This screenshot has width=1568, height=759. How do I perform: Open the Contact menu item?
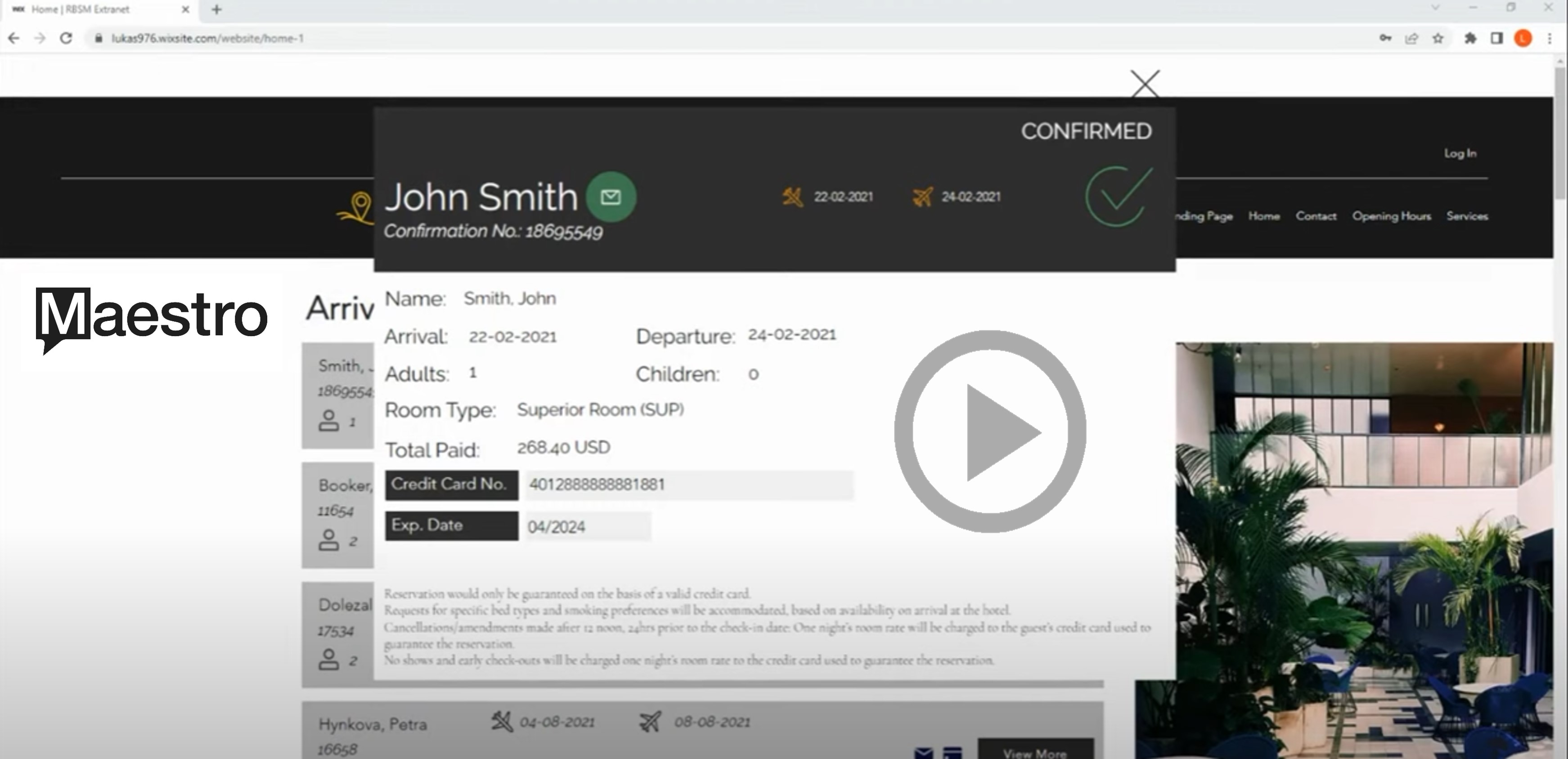pos(1316,216)
